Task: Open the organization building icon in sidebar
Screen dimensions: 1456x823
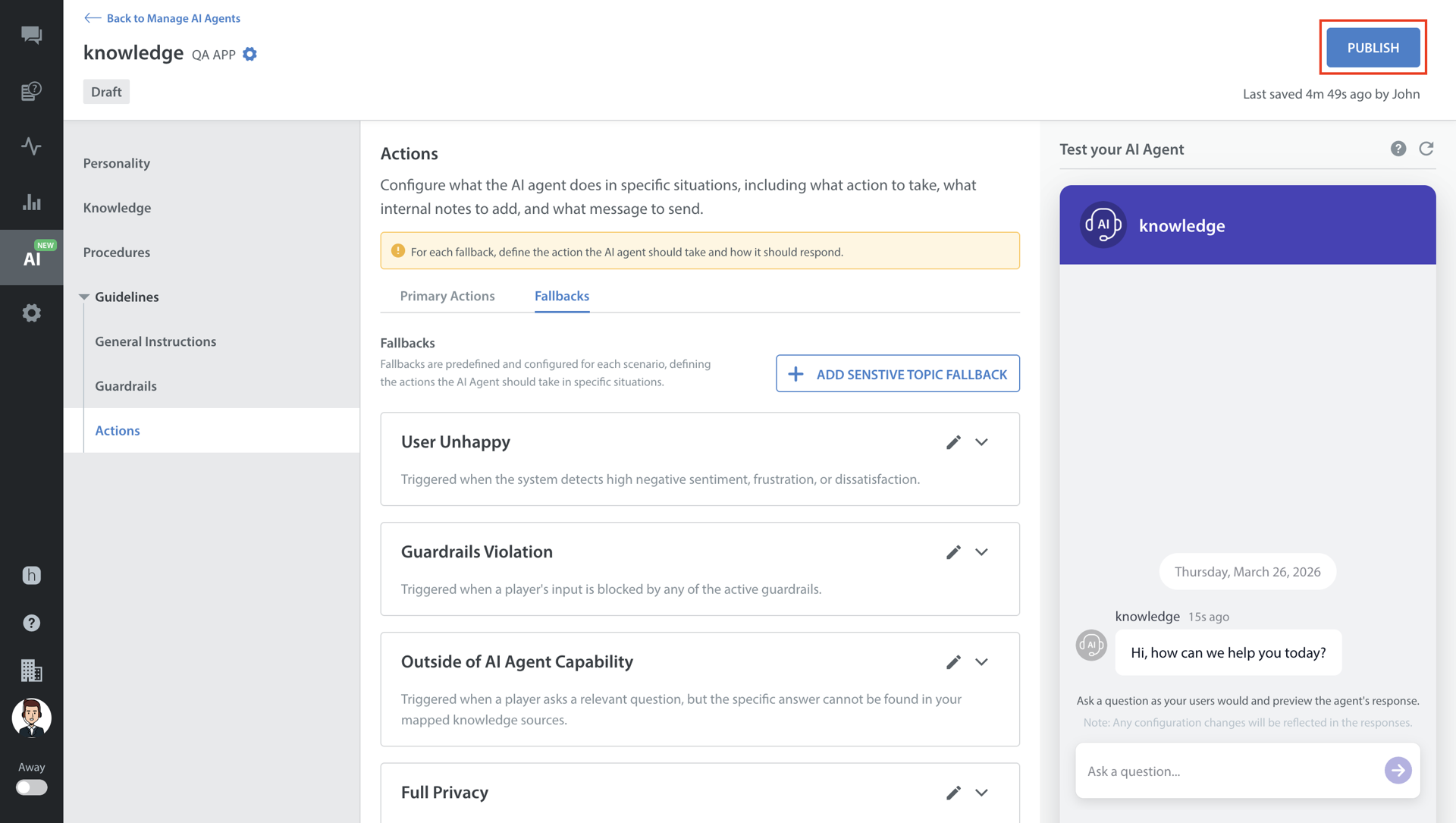Action: pyautogui.click(x=31, y=670)
